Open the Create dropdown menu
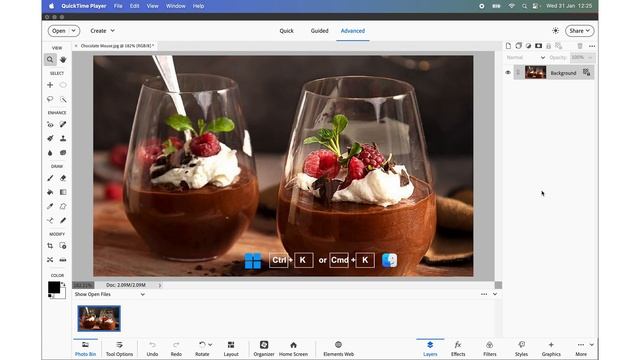The height and width of the screenshot is (360, 640). coord(102,31)
